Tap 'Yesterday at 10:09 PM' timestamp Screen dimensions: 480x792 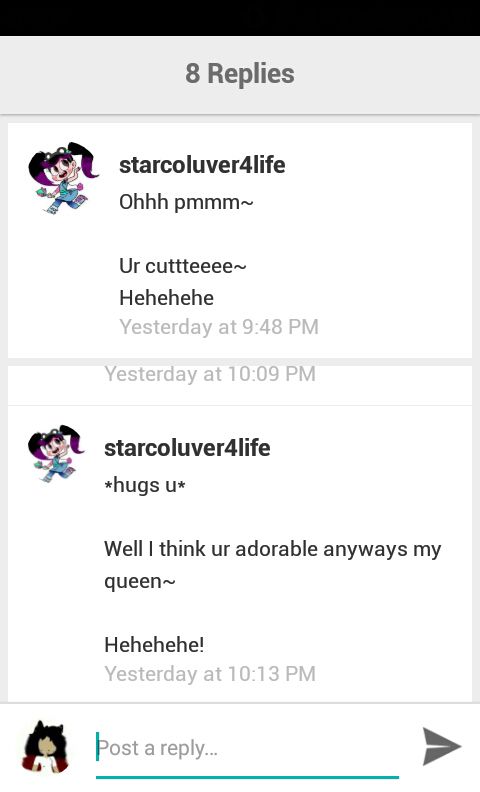pos(210,374)
